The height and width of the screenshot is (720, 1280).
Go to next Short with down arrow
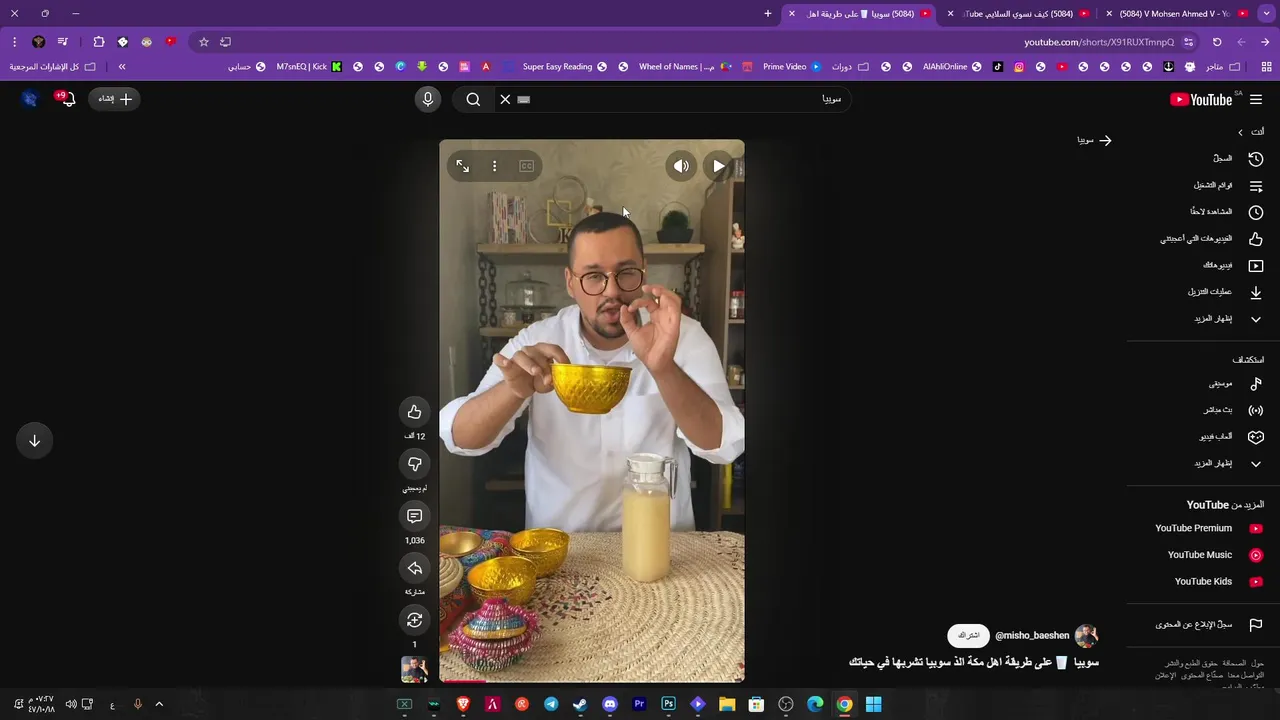34,440
